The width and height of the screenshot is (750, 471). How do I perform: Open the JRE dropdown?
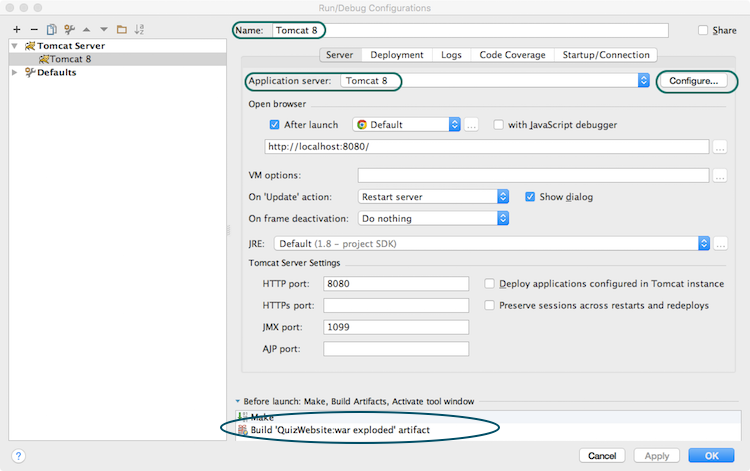pyautogui.click(x=704, y=243)
